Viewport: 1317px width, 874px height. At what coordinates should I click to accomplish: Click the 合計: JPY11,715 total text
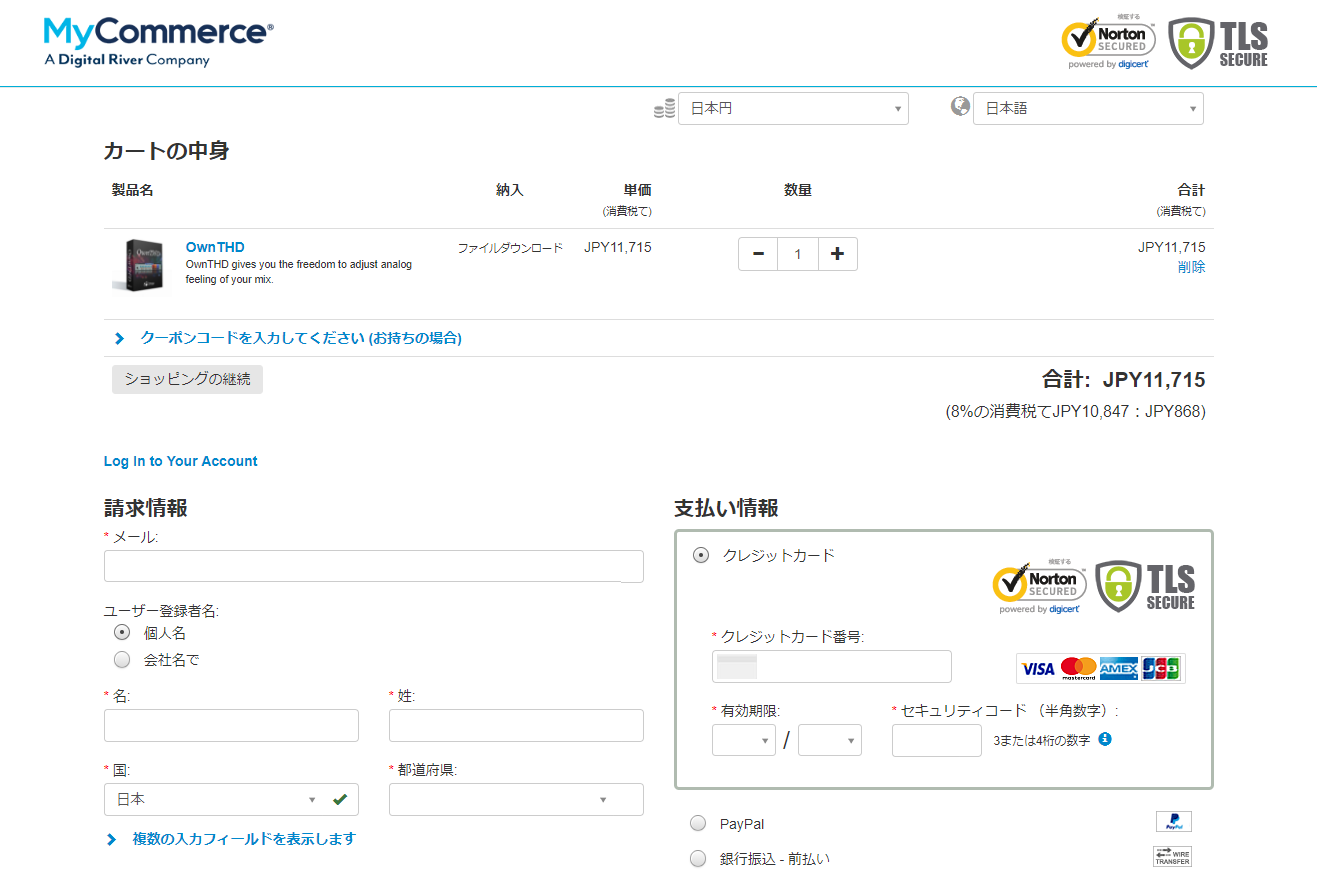1124,380
